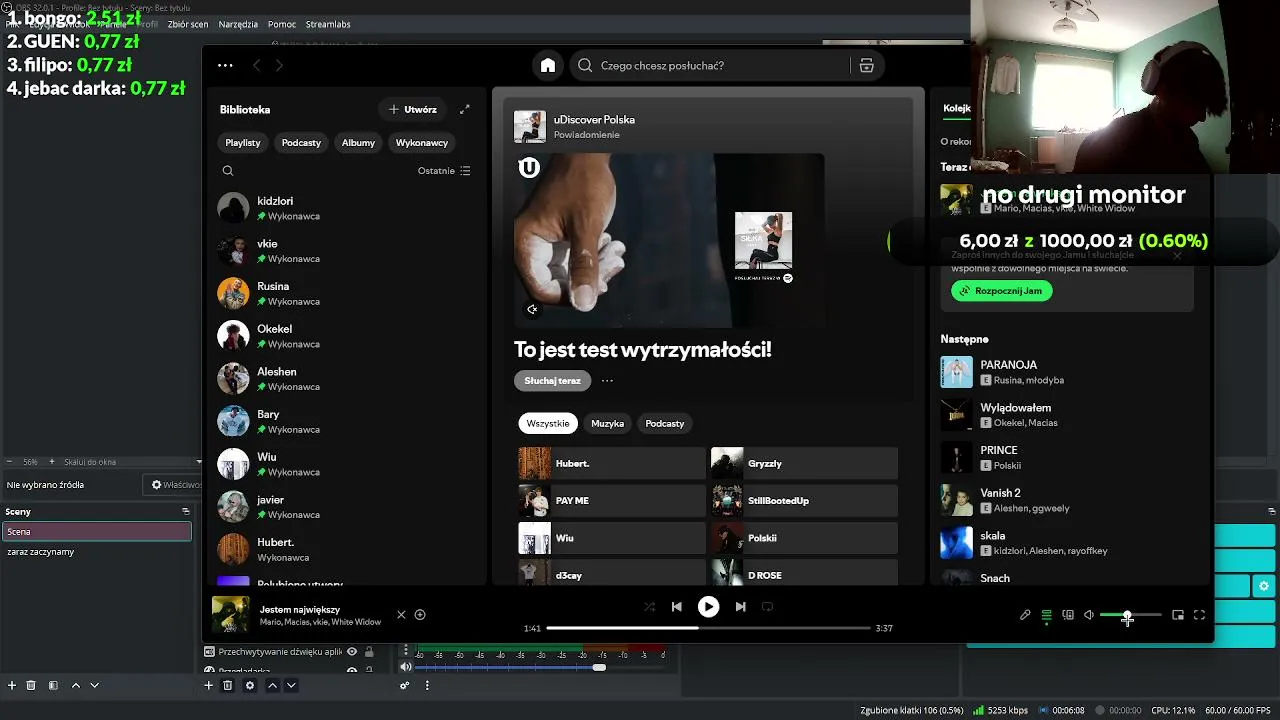
Task: Select the Wszystkie feed filter
Action: (548, 424)
